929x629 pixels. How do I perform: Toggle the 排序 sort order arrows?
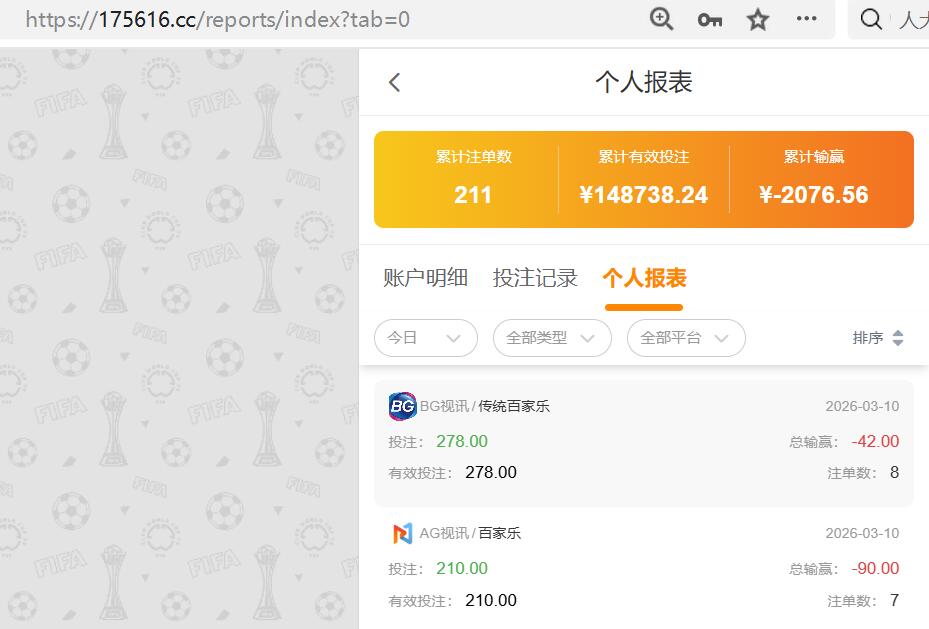879,338
